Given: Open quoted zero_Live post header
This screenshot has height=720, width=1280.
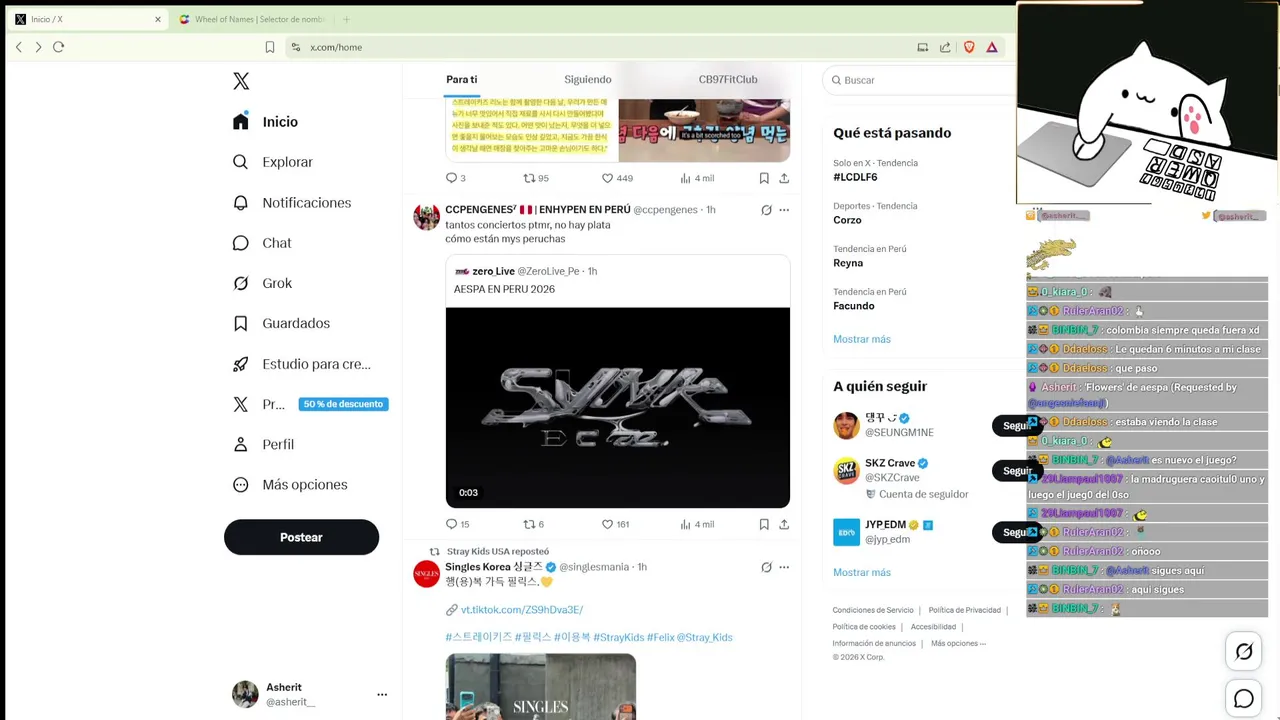Looking at the screenshot, I should 526,271.
